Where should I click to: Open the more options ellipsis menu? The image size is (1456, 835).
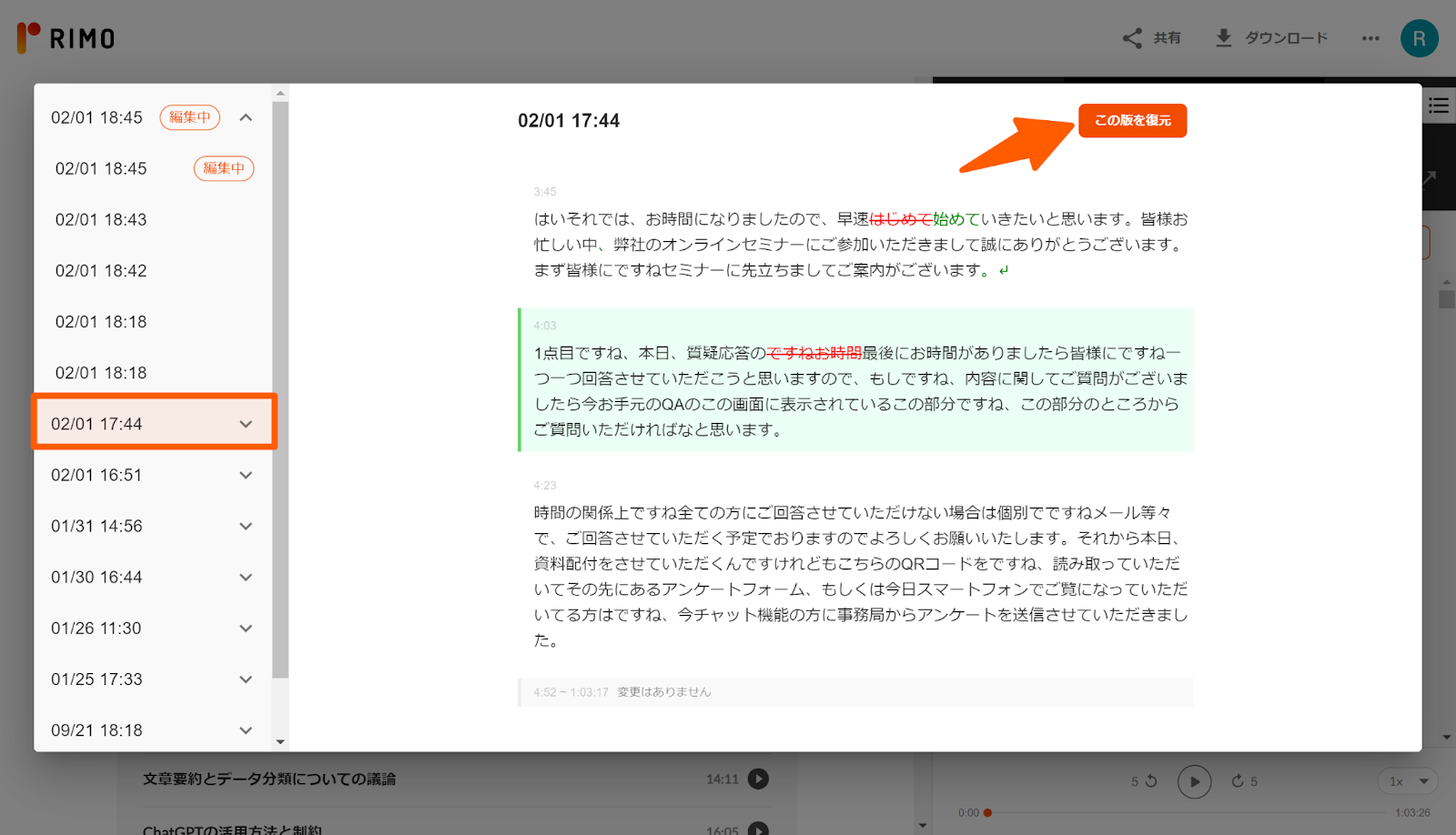pyautogui.click(x=1369, y=37)
